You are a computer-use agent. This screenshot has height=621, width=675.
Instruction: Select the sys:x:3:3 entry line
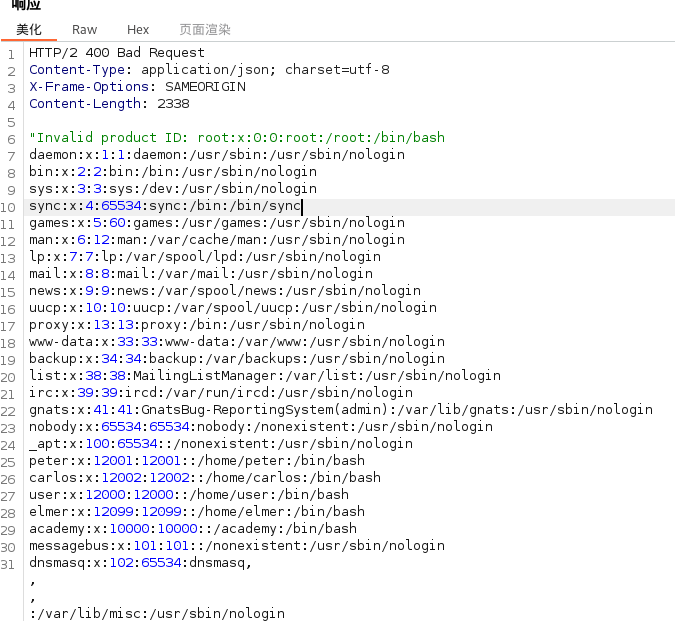(173, 188)
